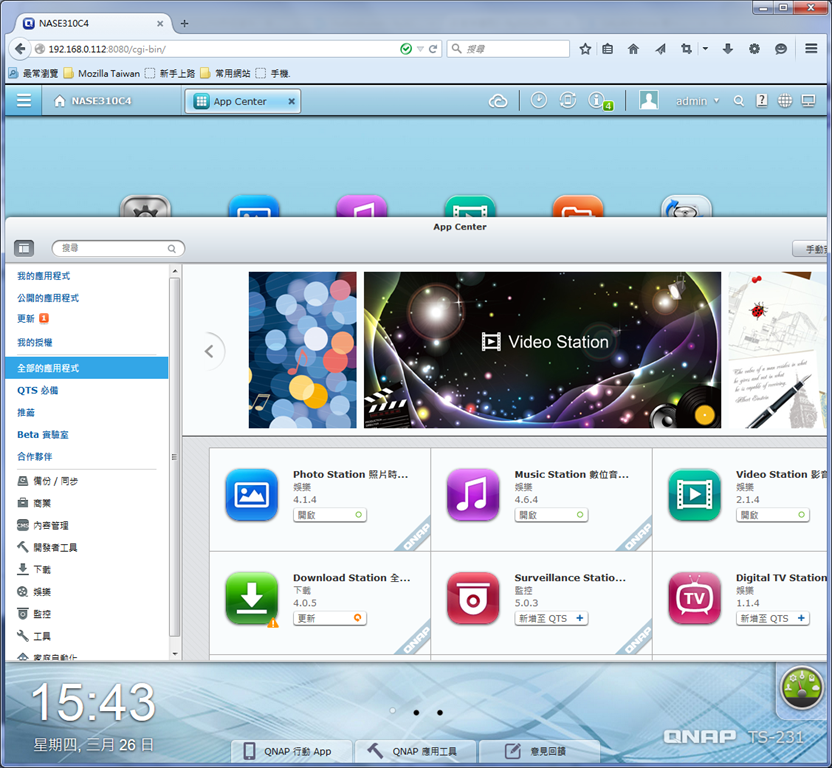Select the 下載 (Download) category

(34, 569)
